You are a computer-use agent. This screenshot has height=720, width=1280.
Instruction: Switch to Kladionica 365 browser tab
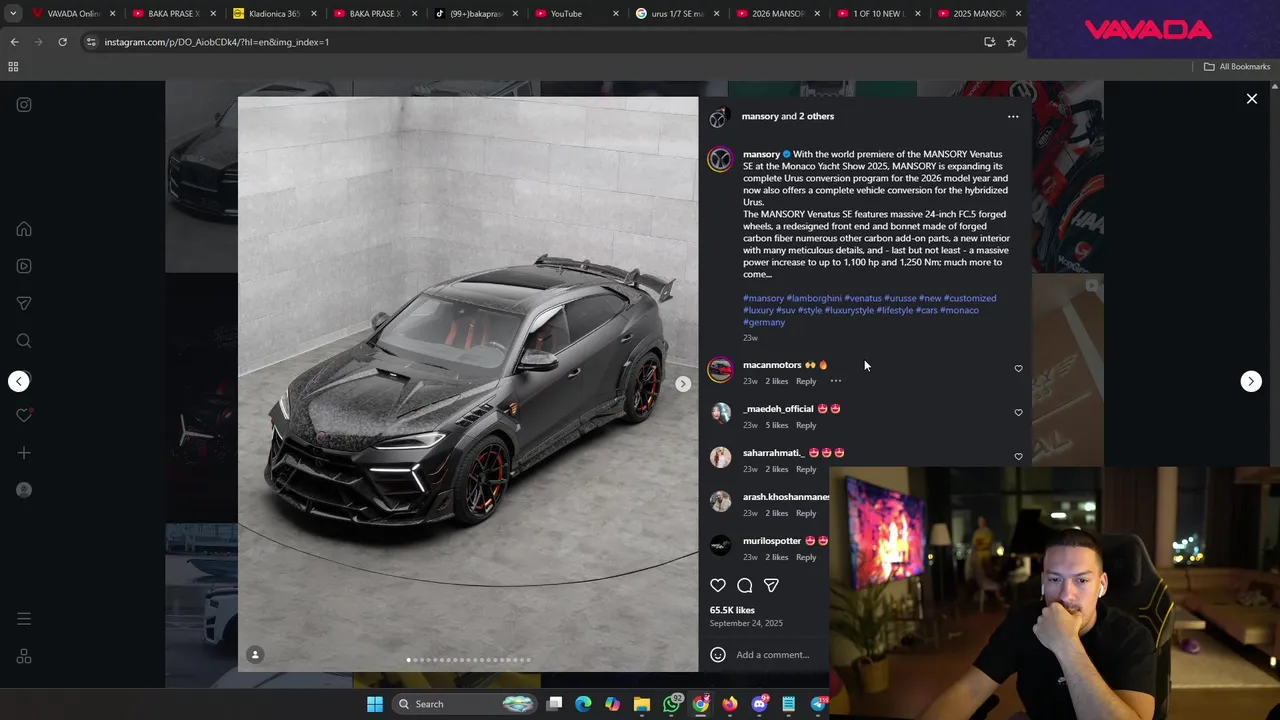coord(274,14)
